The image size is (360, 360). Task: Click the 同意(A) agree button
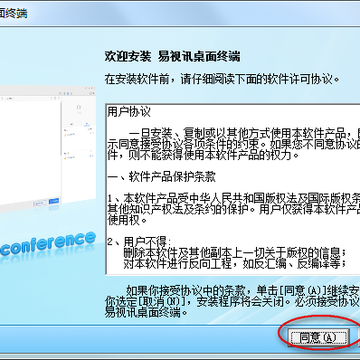click(x=318, y=337)
